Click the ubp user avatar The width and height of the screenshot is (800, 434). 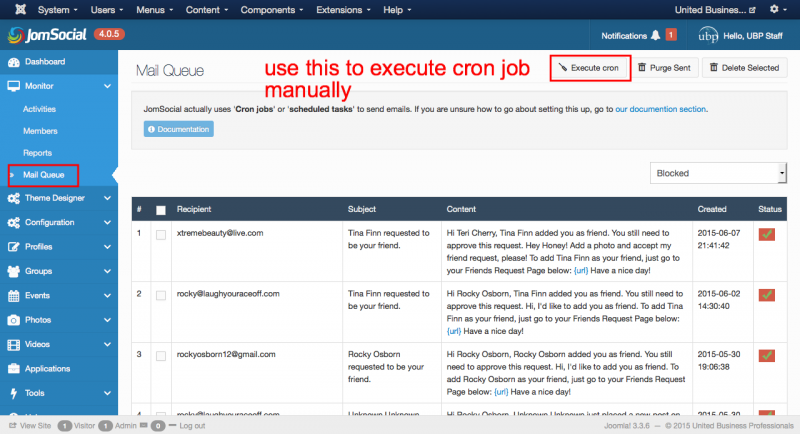708,35
